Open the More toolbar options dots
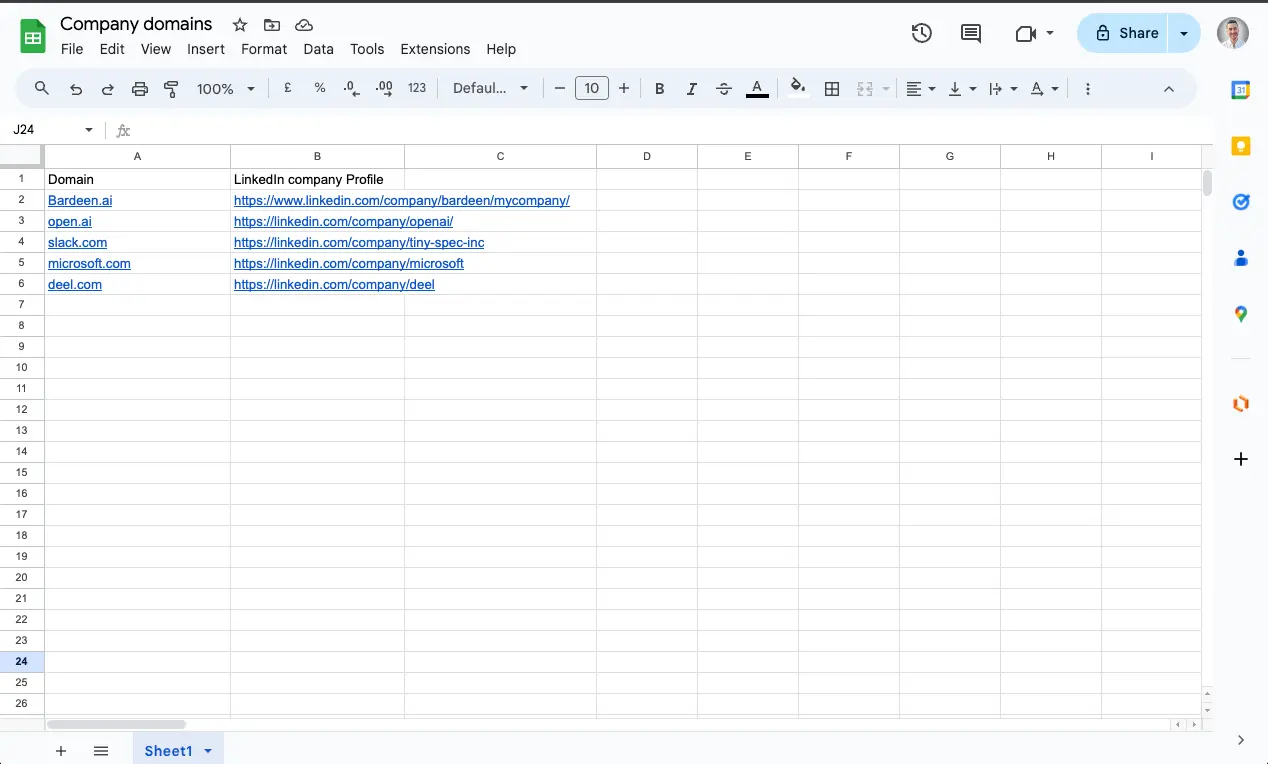This screenshot has height=764, width=1268. click(x=1088, y=89)
